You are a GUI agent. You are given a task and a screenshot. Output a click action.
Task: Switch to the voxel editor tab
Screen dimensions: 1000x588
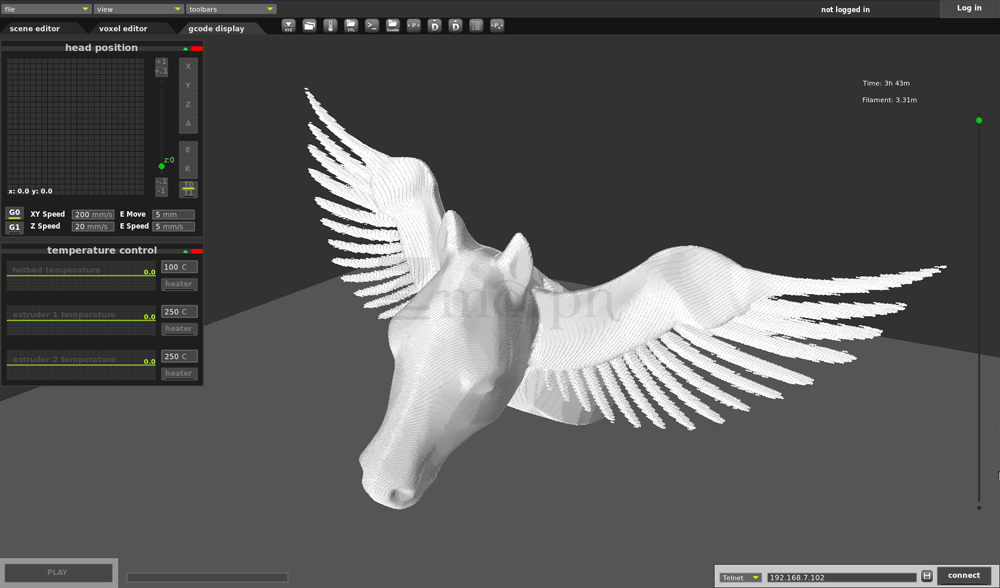click(x=123, y=29)
